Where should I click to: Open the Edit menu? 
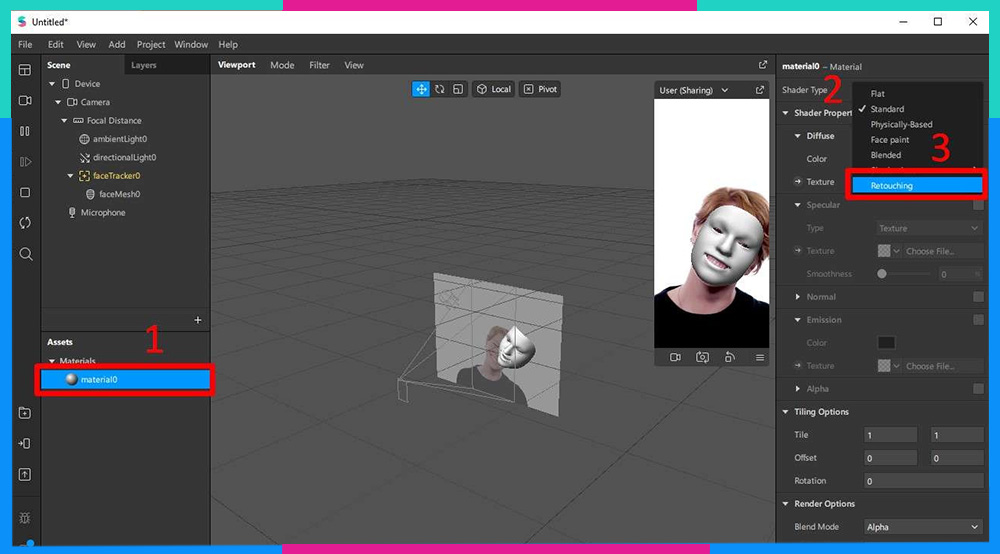(x=55, y=45)
